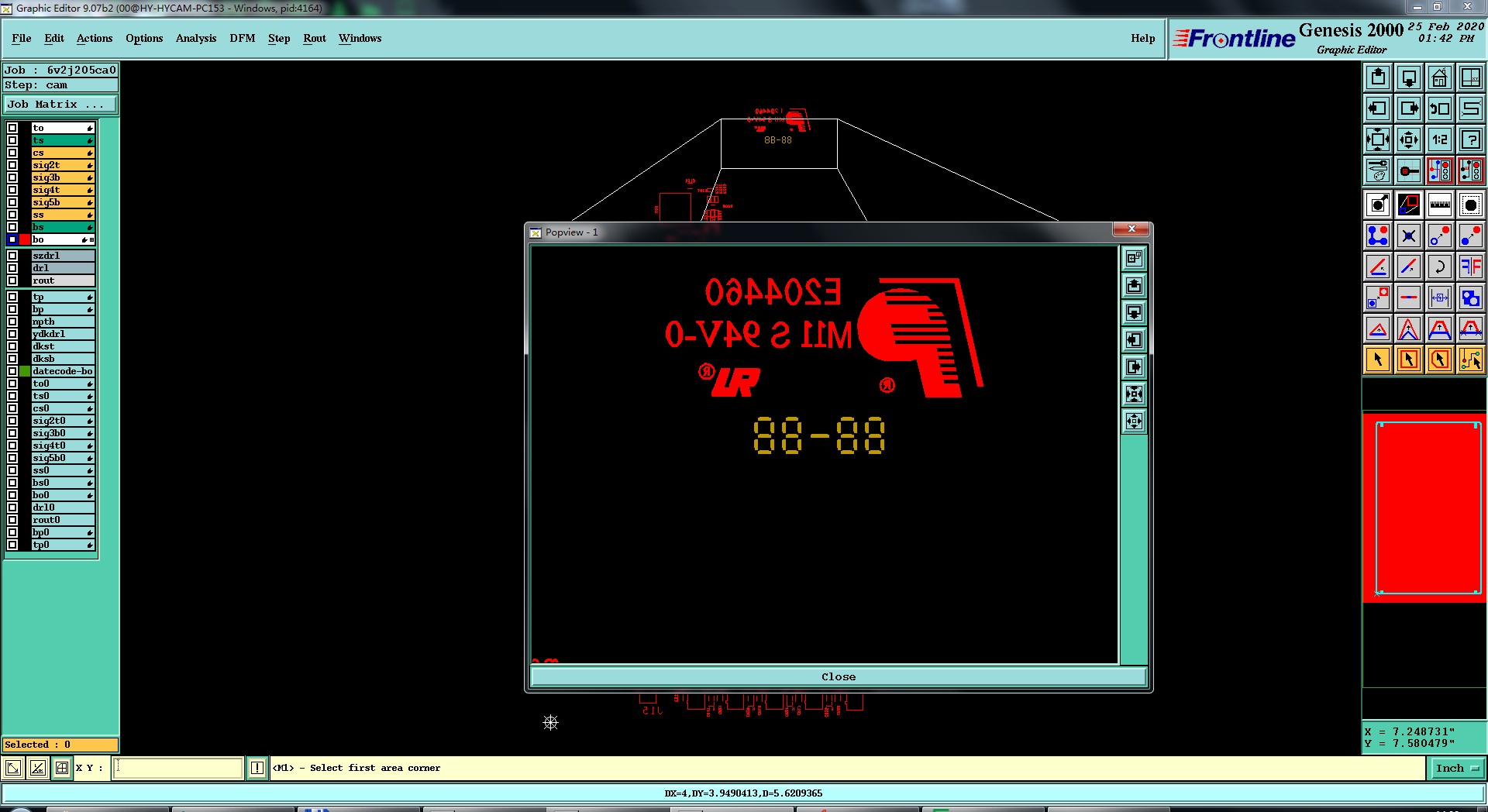The height and width of the screenshot is (812, 1488).
Task: Click the rectangle area select pointer icon
Action: [1409, 360]
